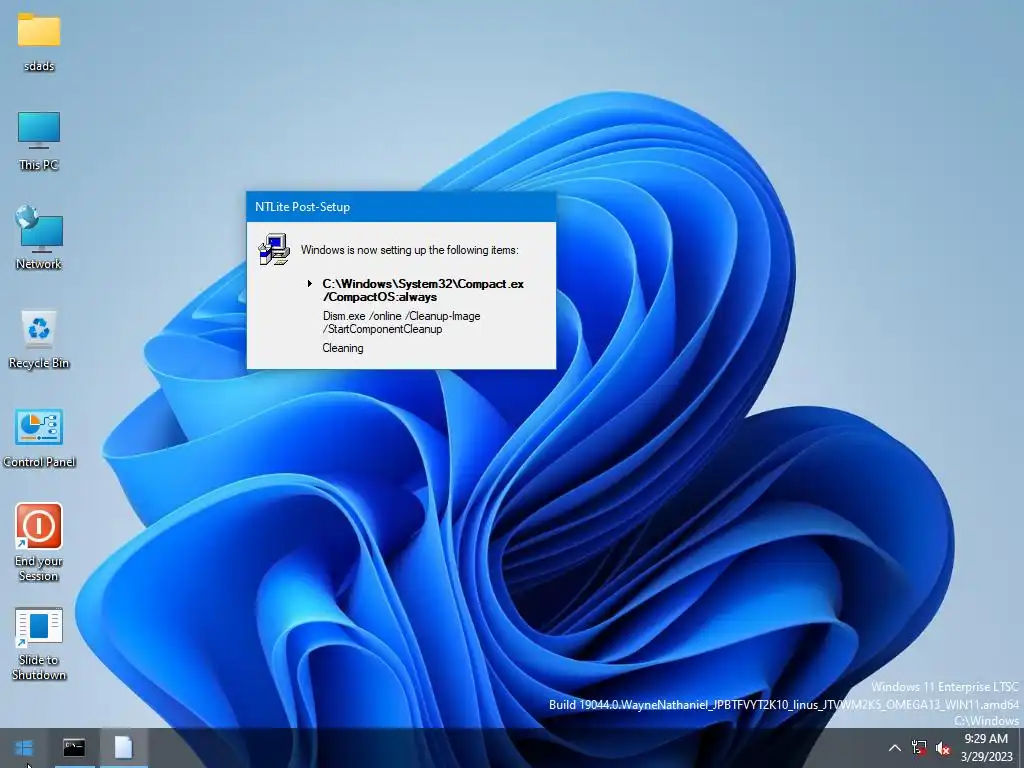1024x768 pixels.
Task: Open the network status tray icon
Action: [919, 748]
